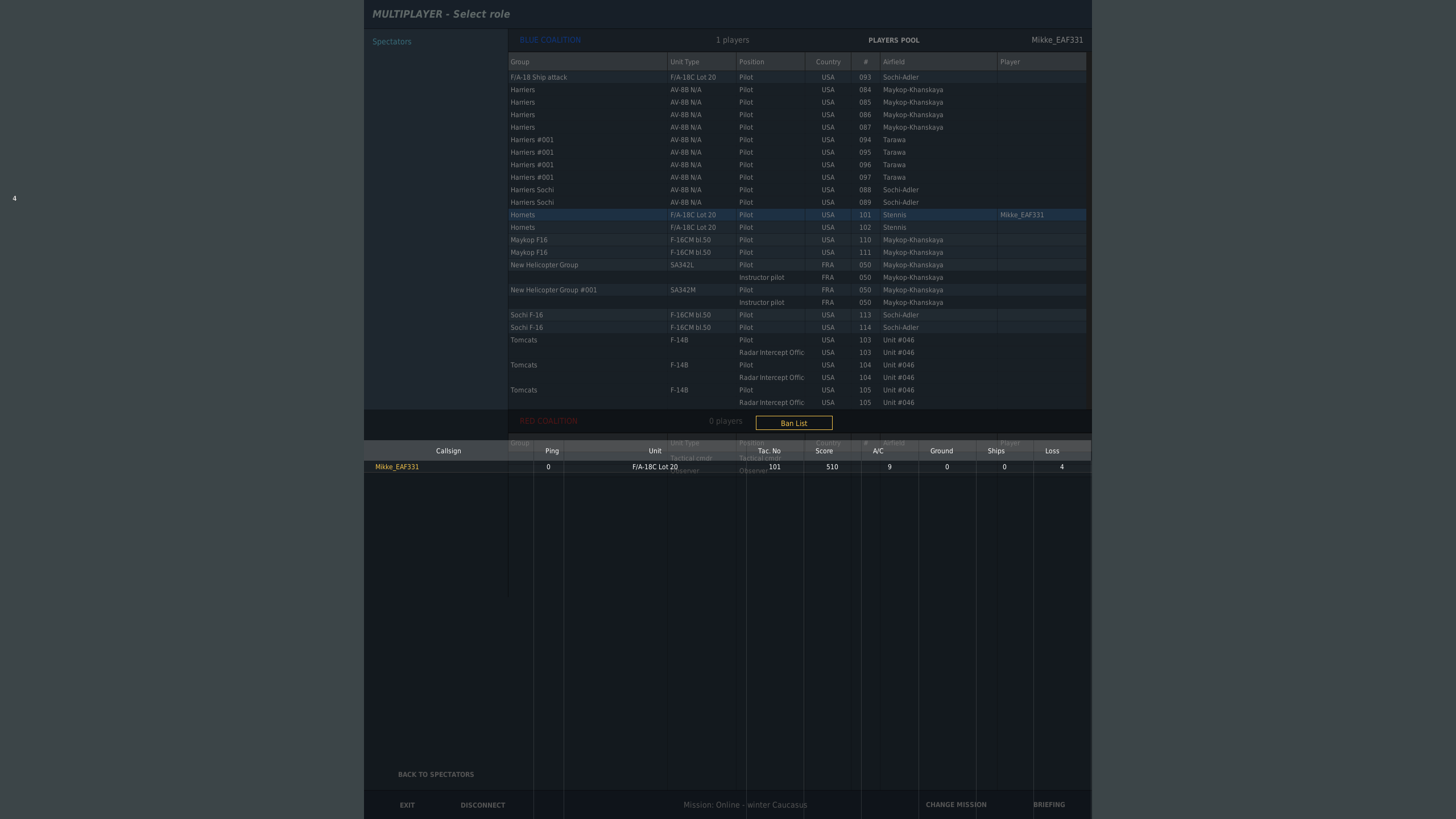Open the Change Mission option
This screenshot has height=819, width=1456.
956,805
